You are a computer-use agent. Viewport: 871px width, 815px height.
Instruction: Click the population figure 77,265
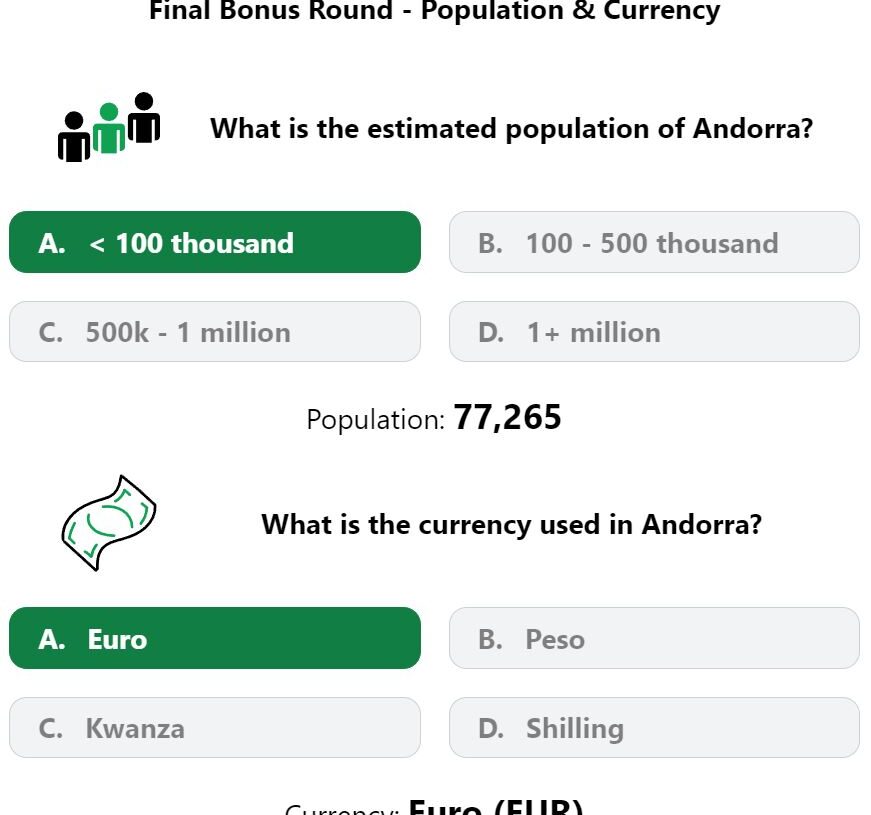(507, 417)
